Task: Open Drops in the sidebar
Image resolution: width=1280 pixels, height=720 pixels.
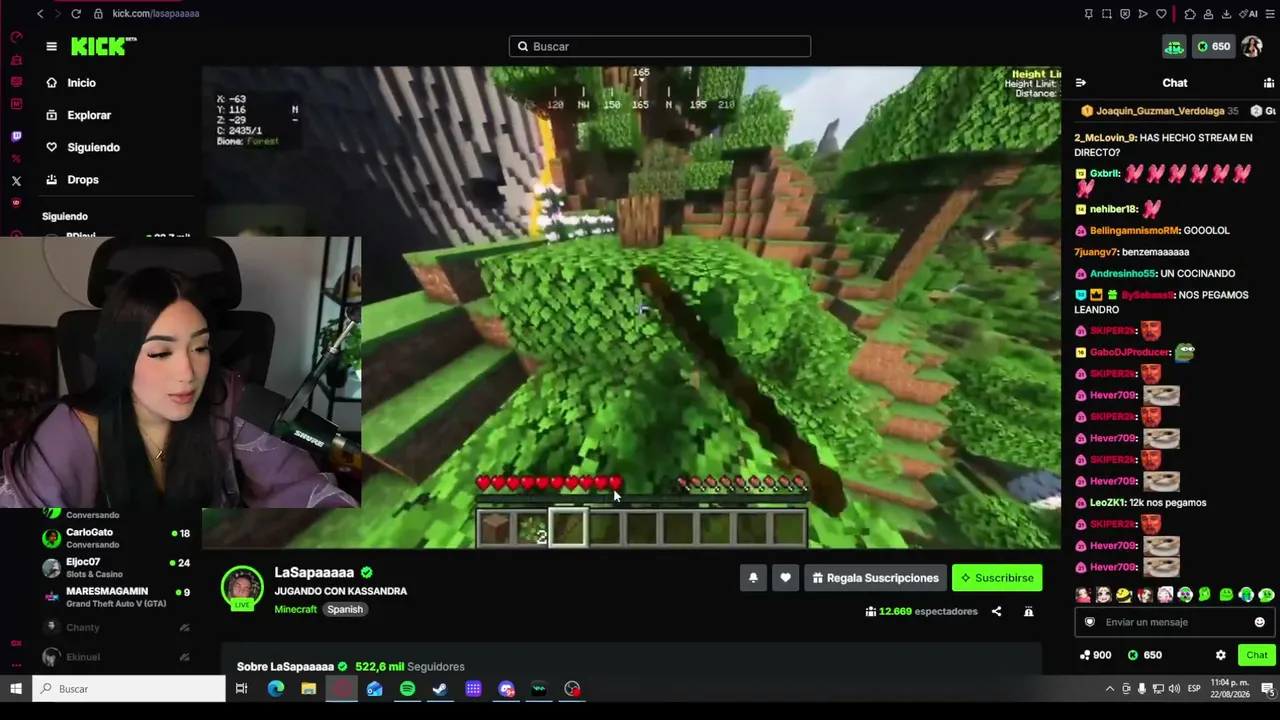Action: tap(73, 180)
